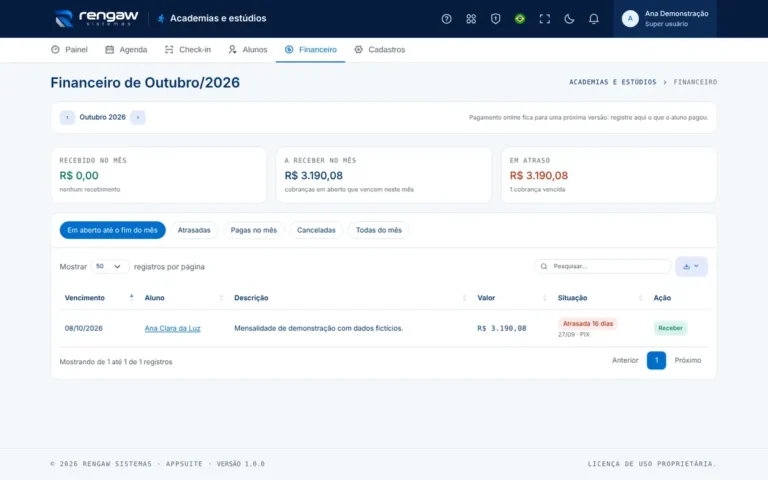The height and width of the screenshot is (480, 768).
Task: Click the Brazil flag language icon
Action: click(x=520, y=19)
